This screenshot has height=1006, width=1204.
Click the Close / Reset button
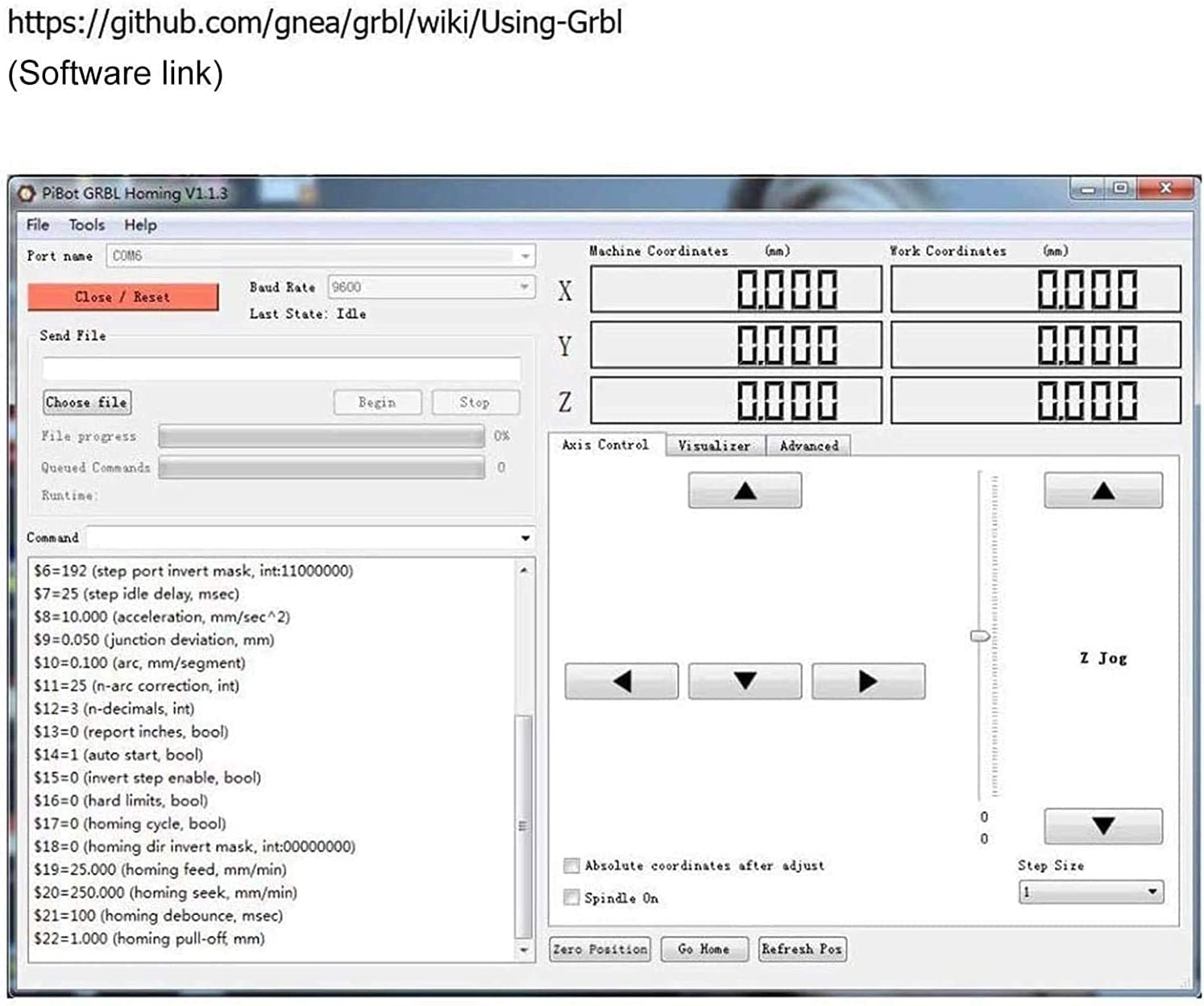[122, 297]
